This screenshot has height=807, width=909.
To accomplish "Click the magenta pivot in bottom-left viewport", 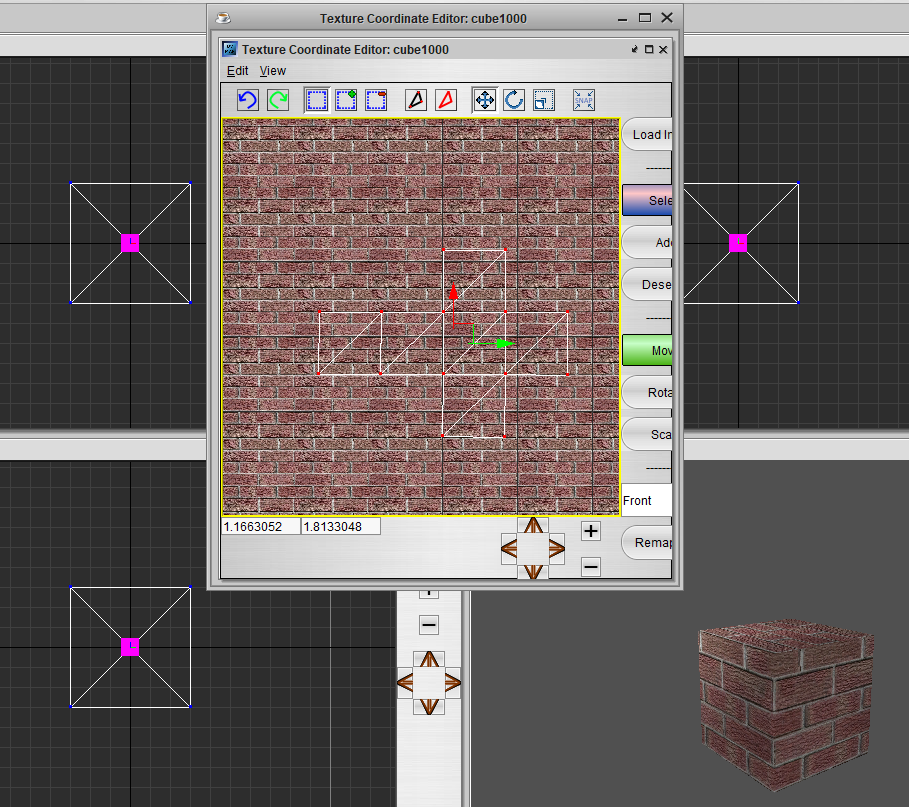I will (x=130, y=647).
